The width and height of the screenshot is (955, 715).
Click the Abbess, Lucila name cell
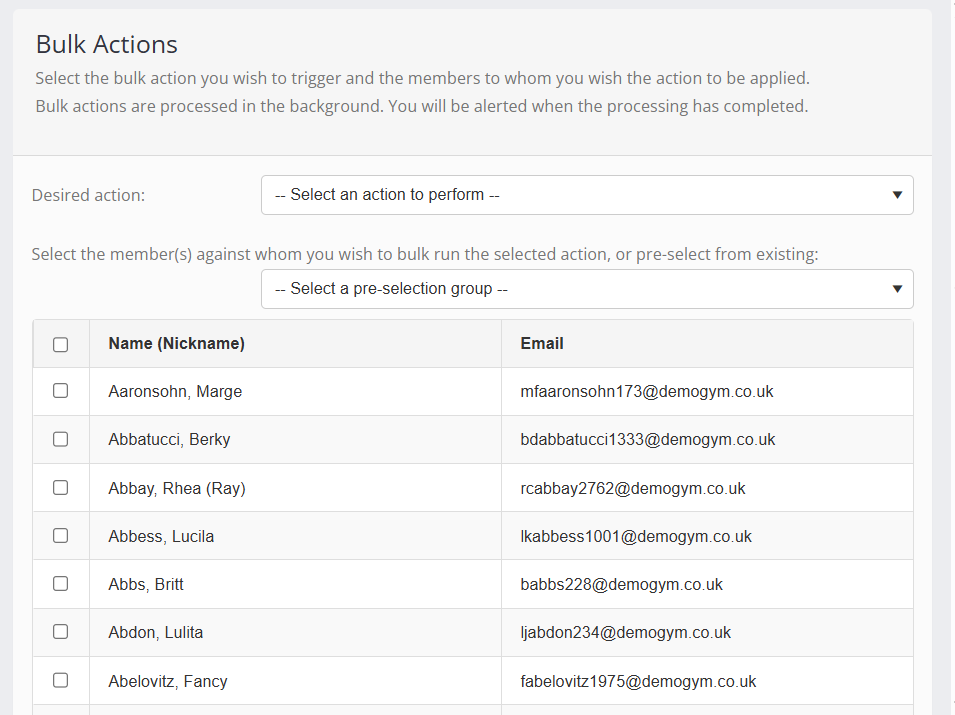pos(161,537)
